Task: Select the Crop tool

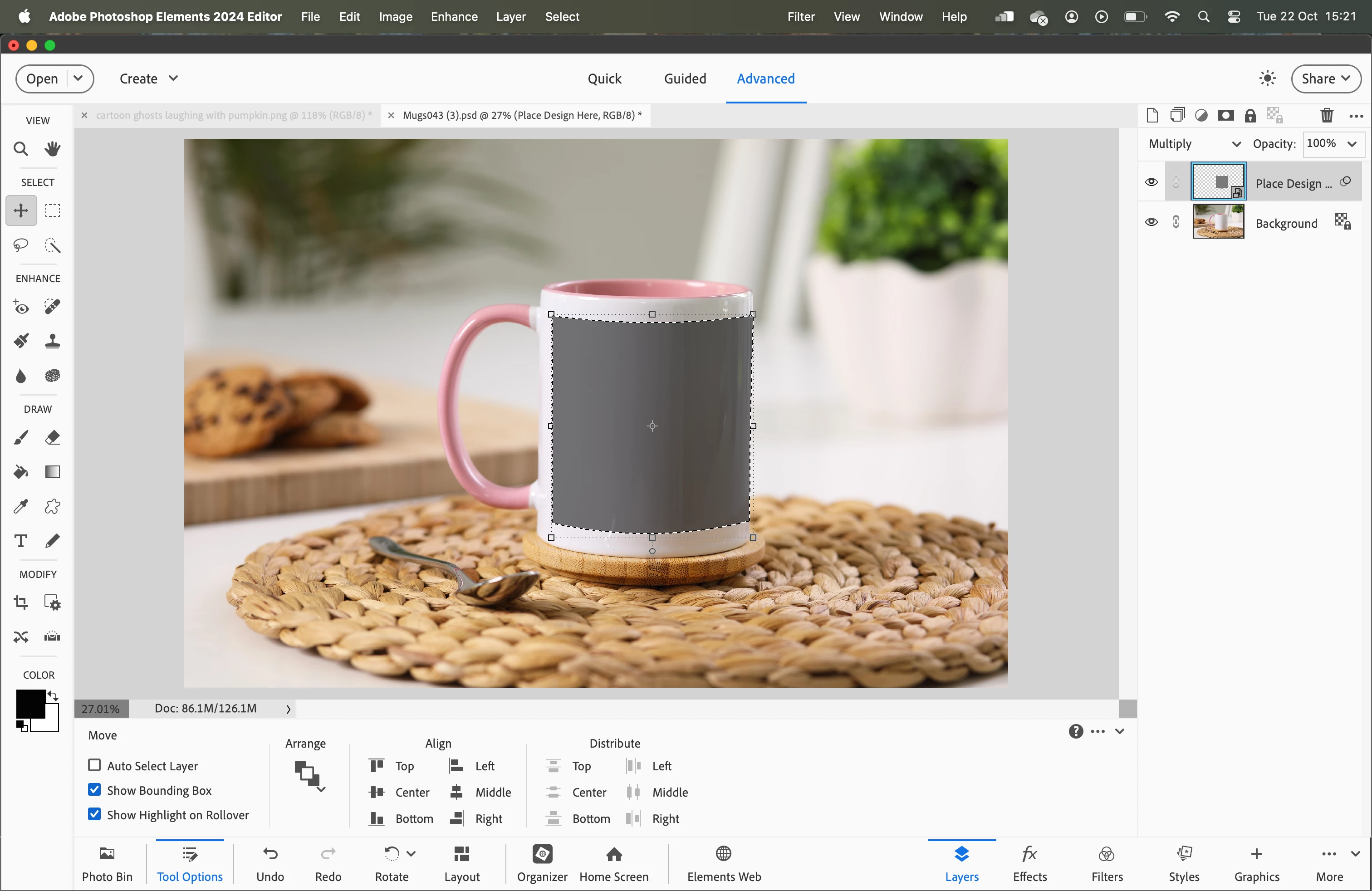Action: (21, 602)
